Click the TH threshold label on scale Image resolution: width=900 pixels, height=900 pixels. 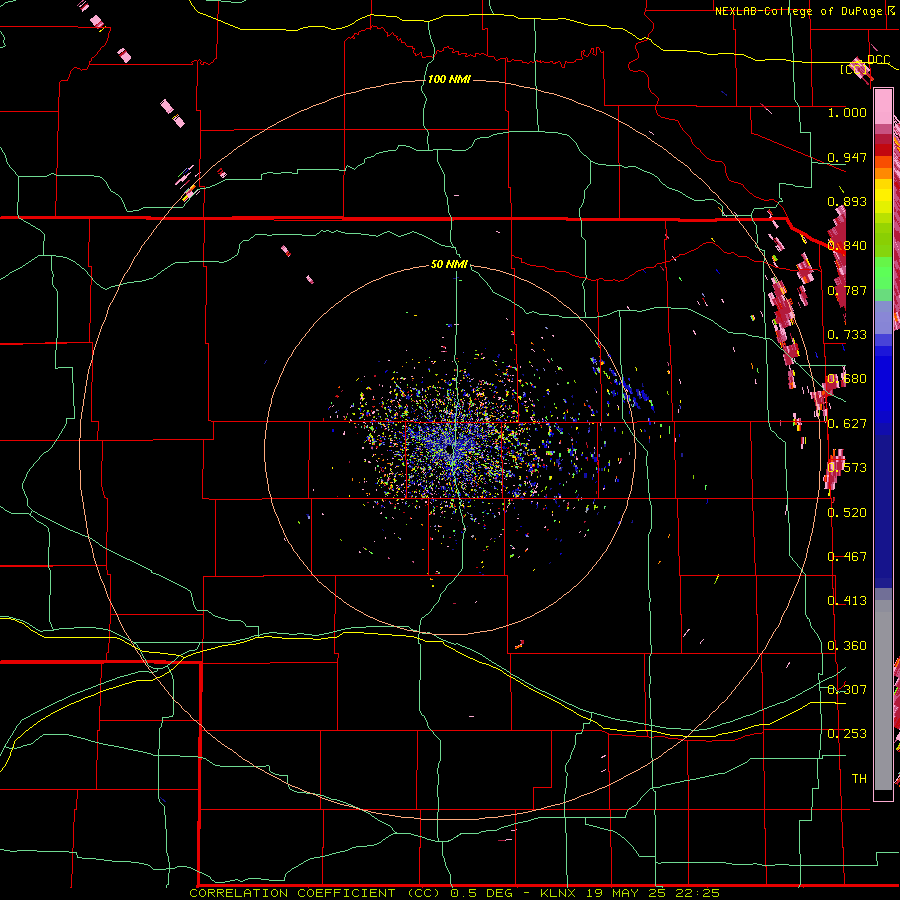click(859, 779)
